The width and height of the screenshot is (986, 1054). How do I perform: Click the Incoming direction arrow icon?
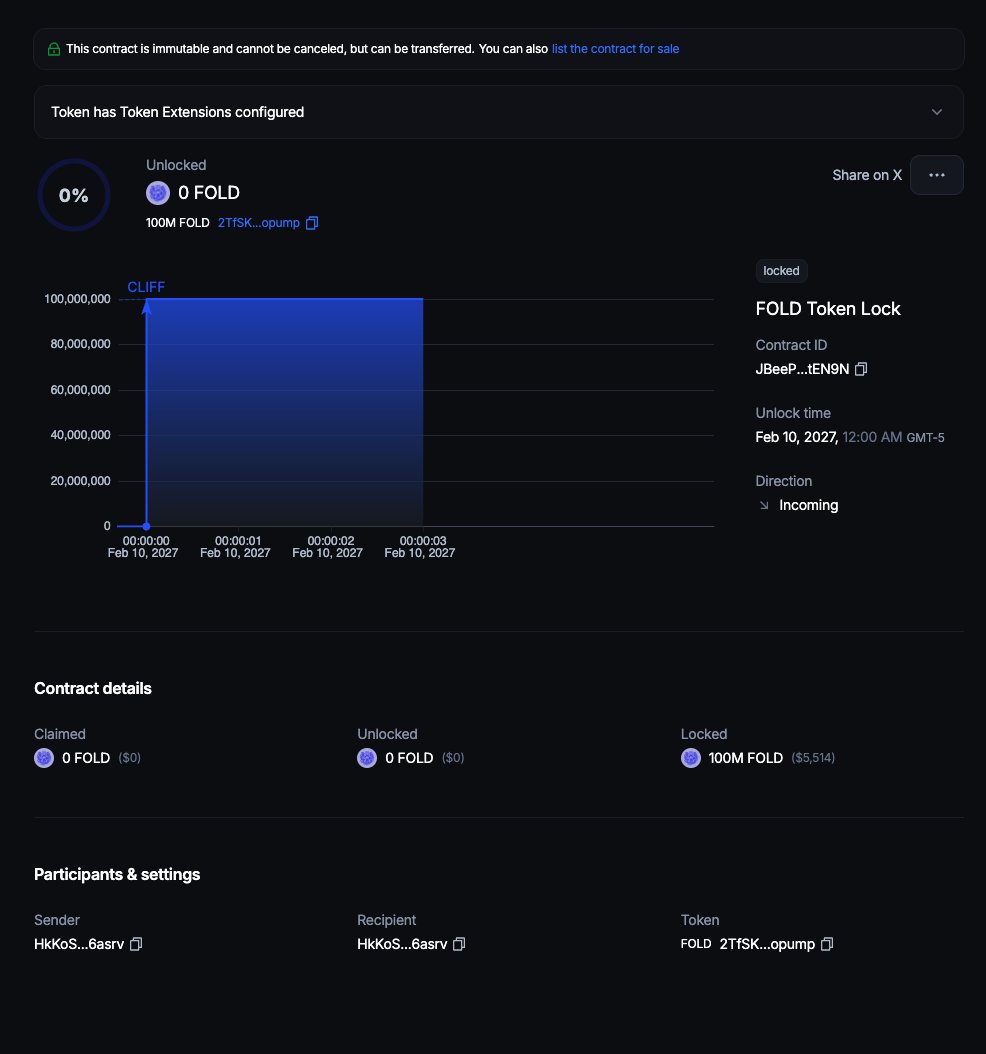[x=763, y=505]
